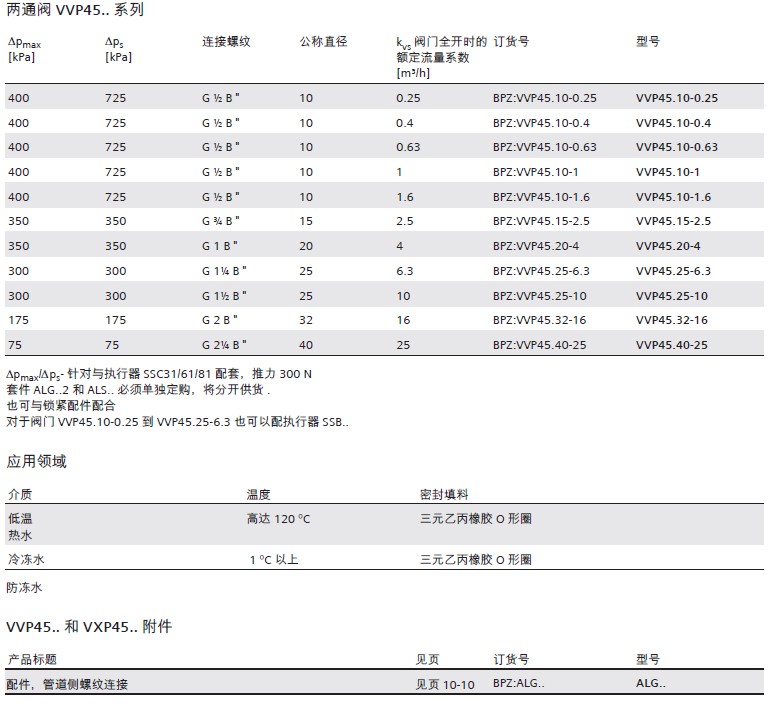Click the 型号 header in valve table
The width and height of the screenshot is (774, 704).
[x=648, y=42]
